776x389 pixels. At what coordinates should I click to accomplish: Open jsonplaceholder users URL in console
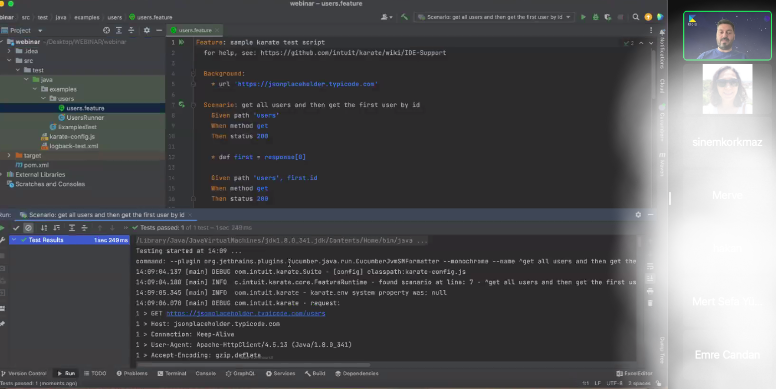[x=245, y=313]
